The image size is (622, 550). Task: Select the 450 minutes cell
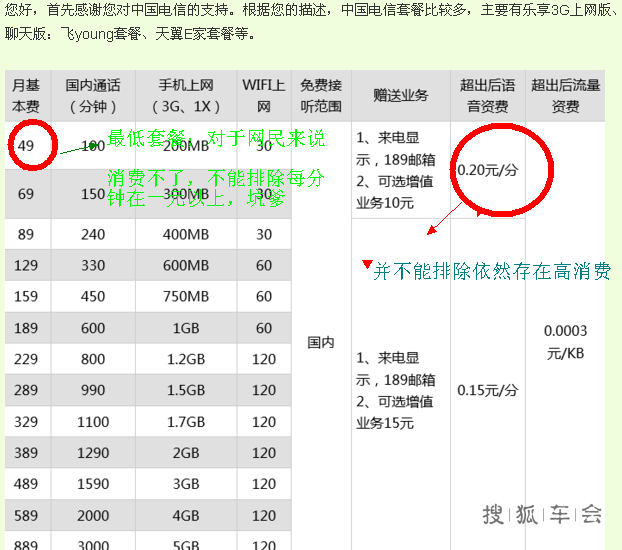(x=93, y=296)
